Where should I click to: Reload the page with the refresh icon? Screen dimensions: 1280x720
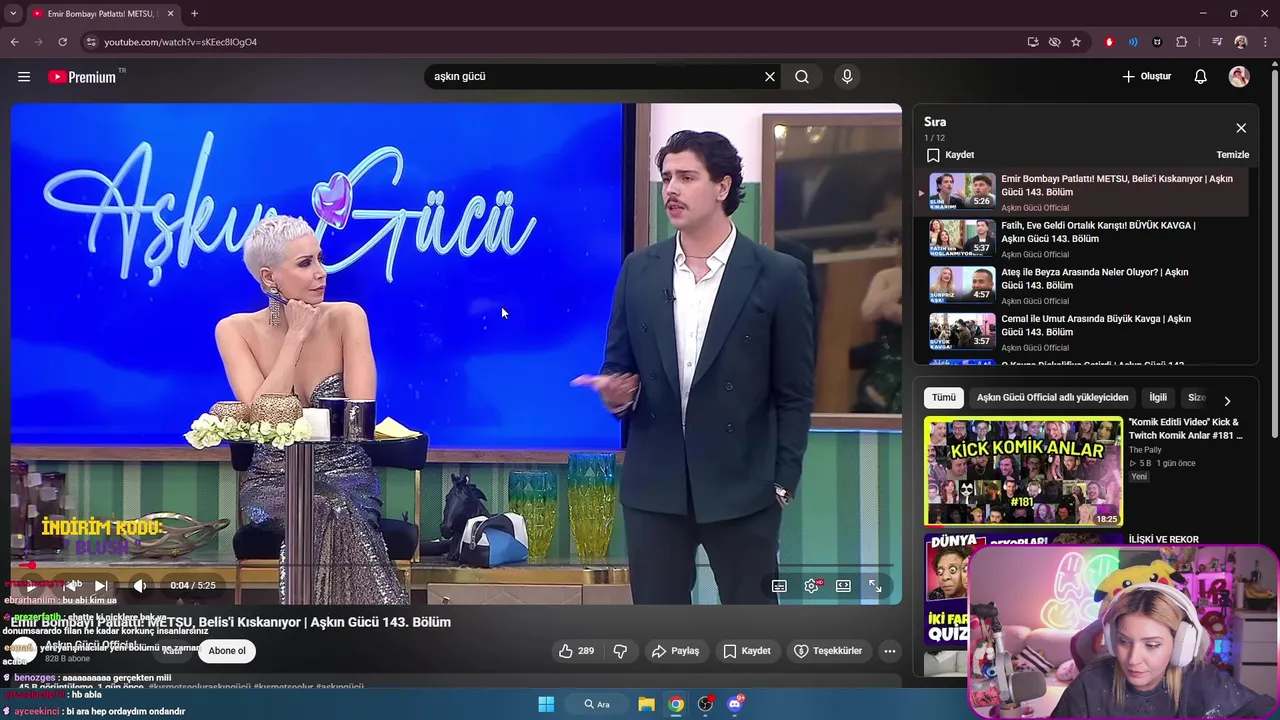pos(62,42)
